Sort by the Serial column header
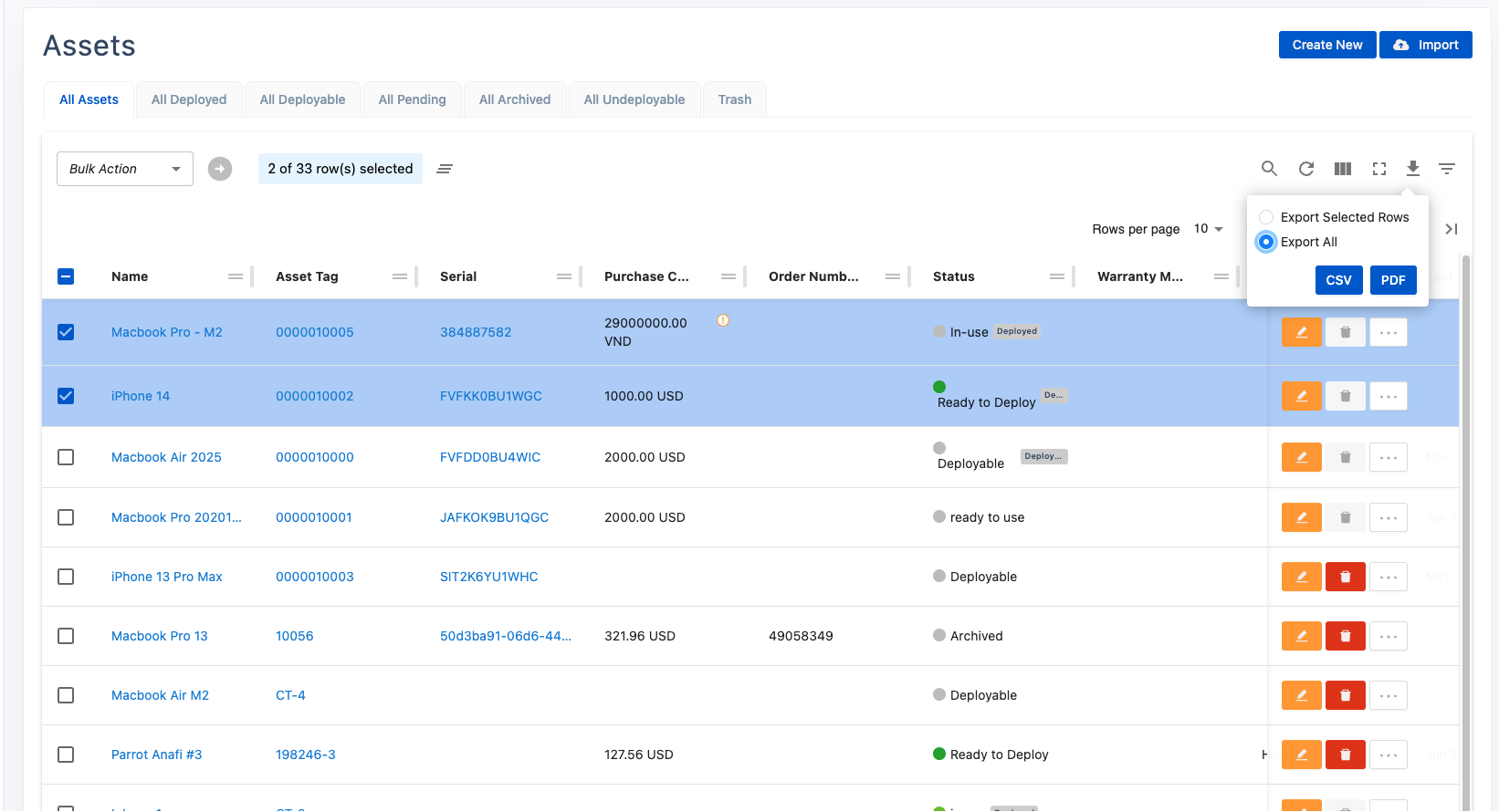This screenshot has width=1499, height=812. 458,276
